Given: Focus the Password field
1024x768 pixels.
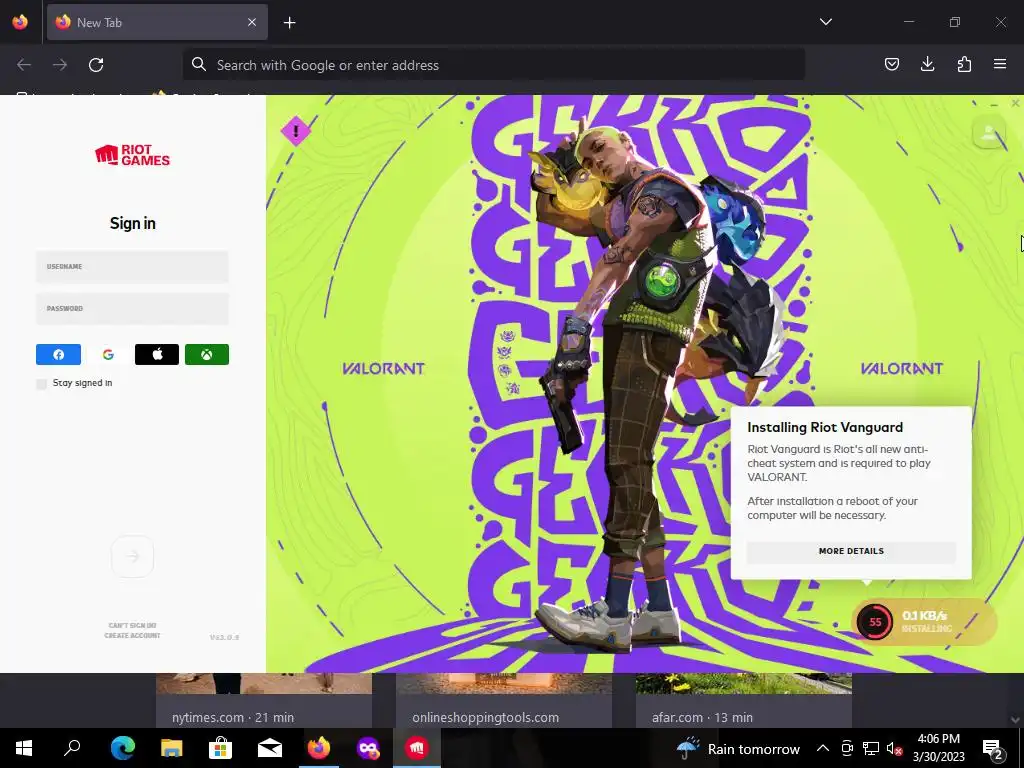Looking at the screenshot, I should tap(132, 308).
